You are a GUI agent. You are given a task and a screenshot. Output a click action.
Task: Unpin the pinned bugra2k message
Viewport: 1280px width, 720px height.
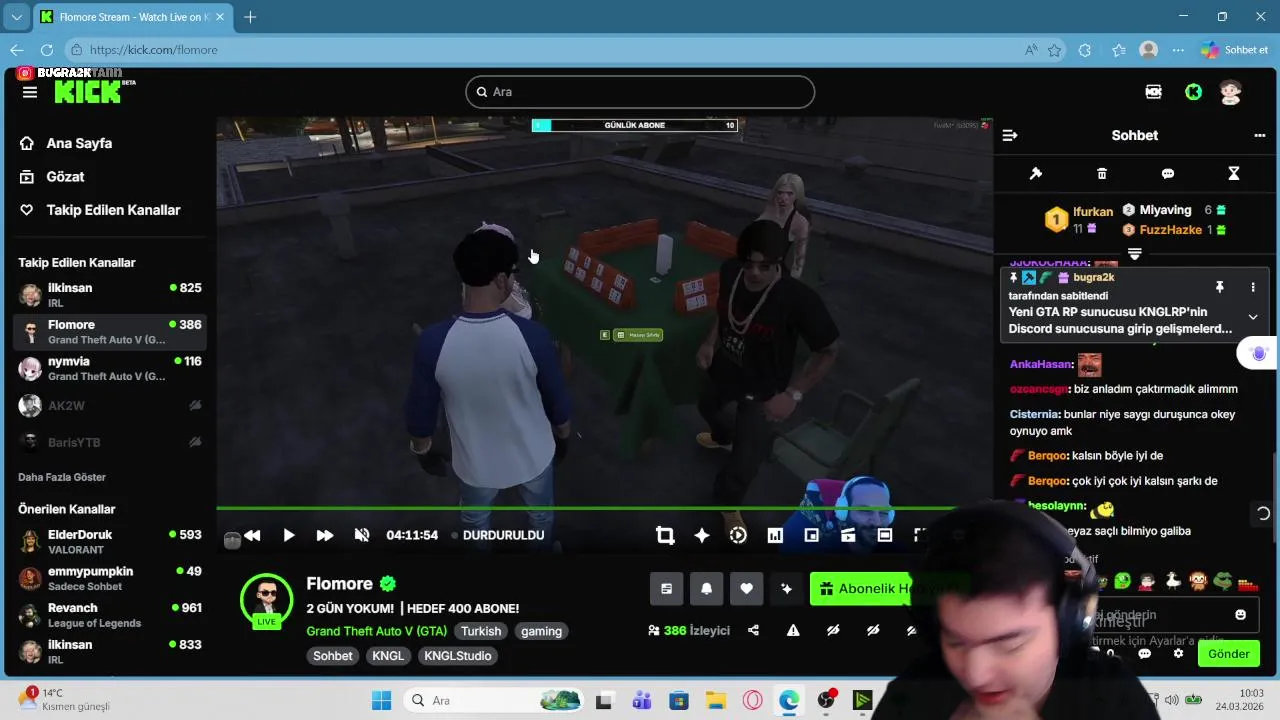pos(1219,287)
